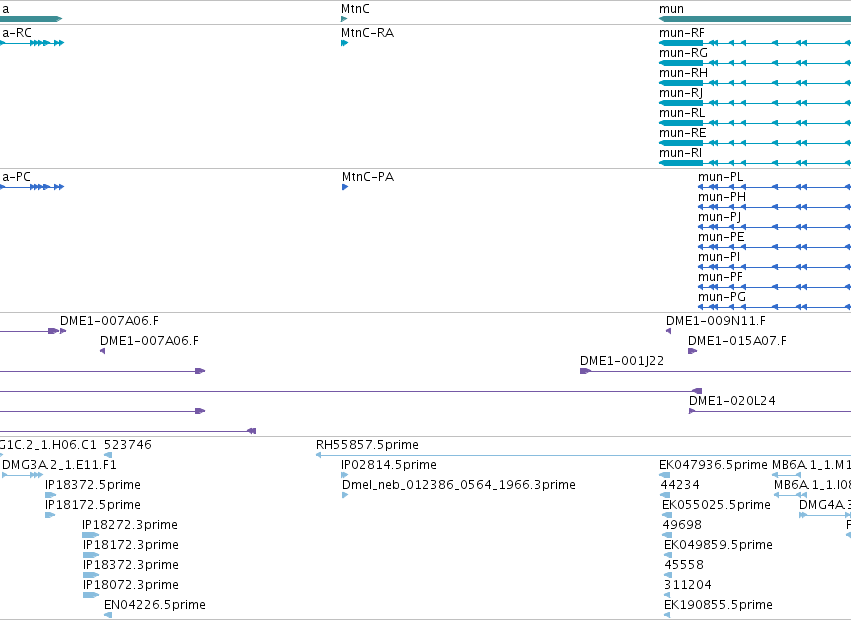Click the mun-PH protein label
This screenshot has width=851, height=620.
(722, 197)
